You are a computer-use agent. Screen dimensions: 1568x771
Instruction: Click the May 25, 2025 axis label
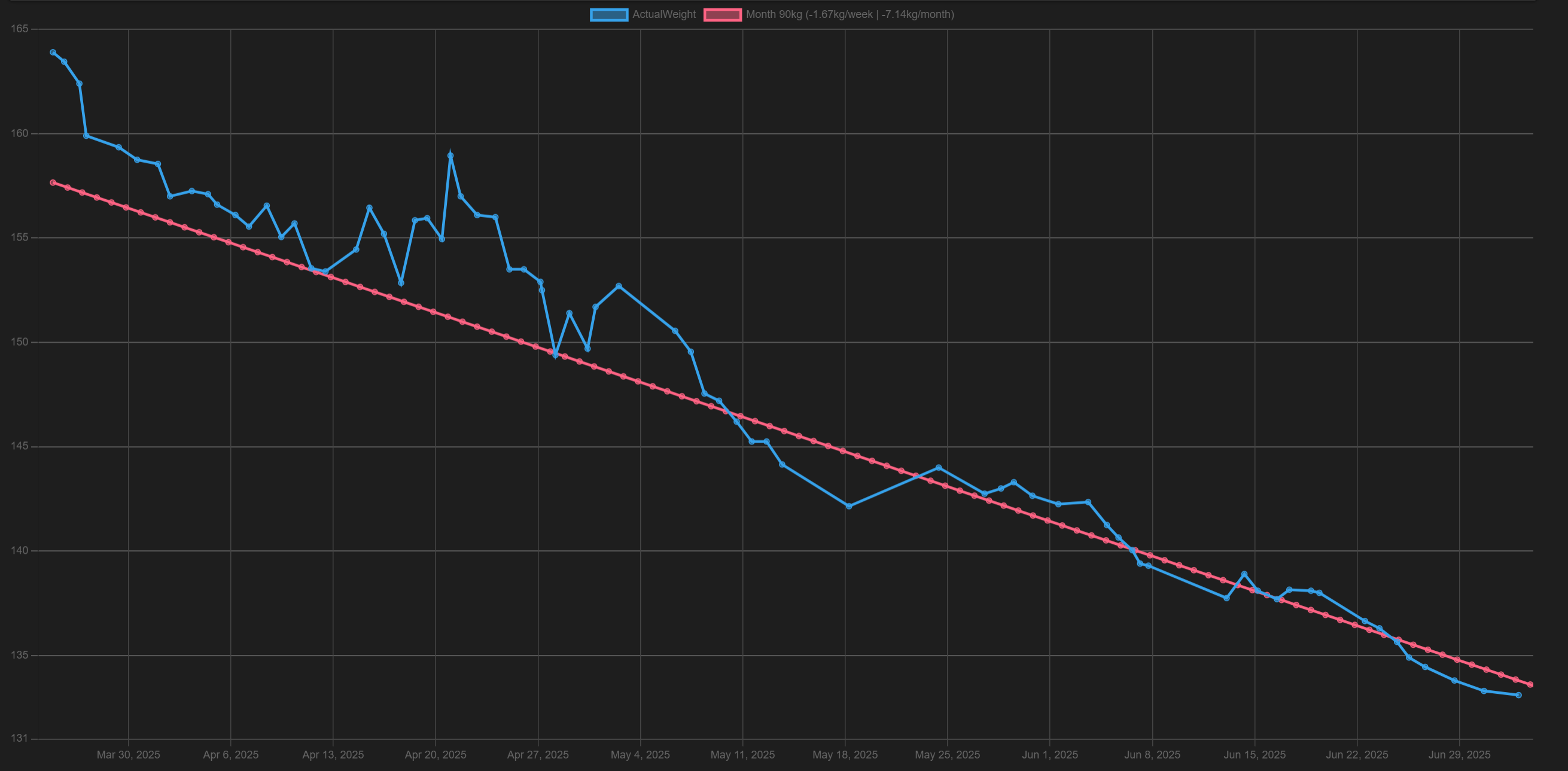(x=947, y=755)
